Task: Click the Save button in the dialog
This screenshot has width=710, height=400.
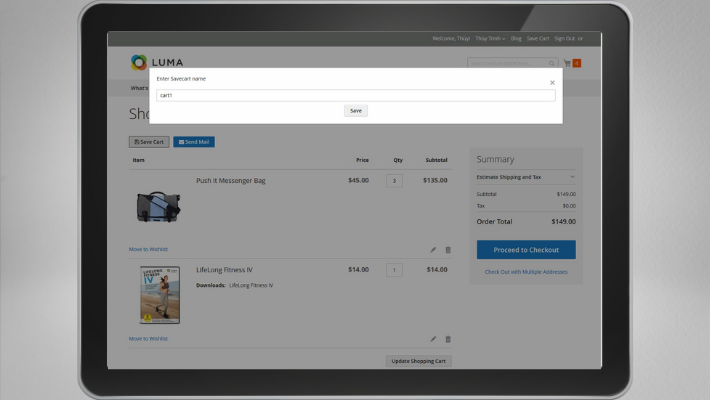Action: [x=356, y=111]
